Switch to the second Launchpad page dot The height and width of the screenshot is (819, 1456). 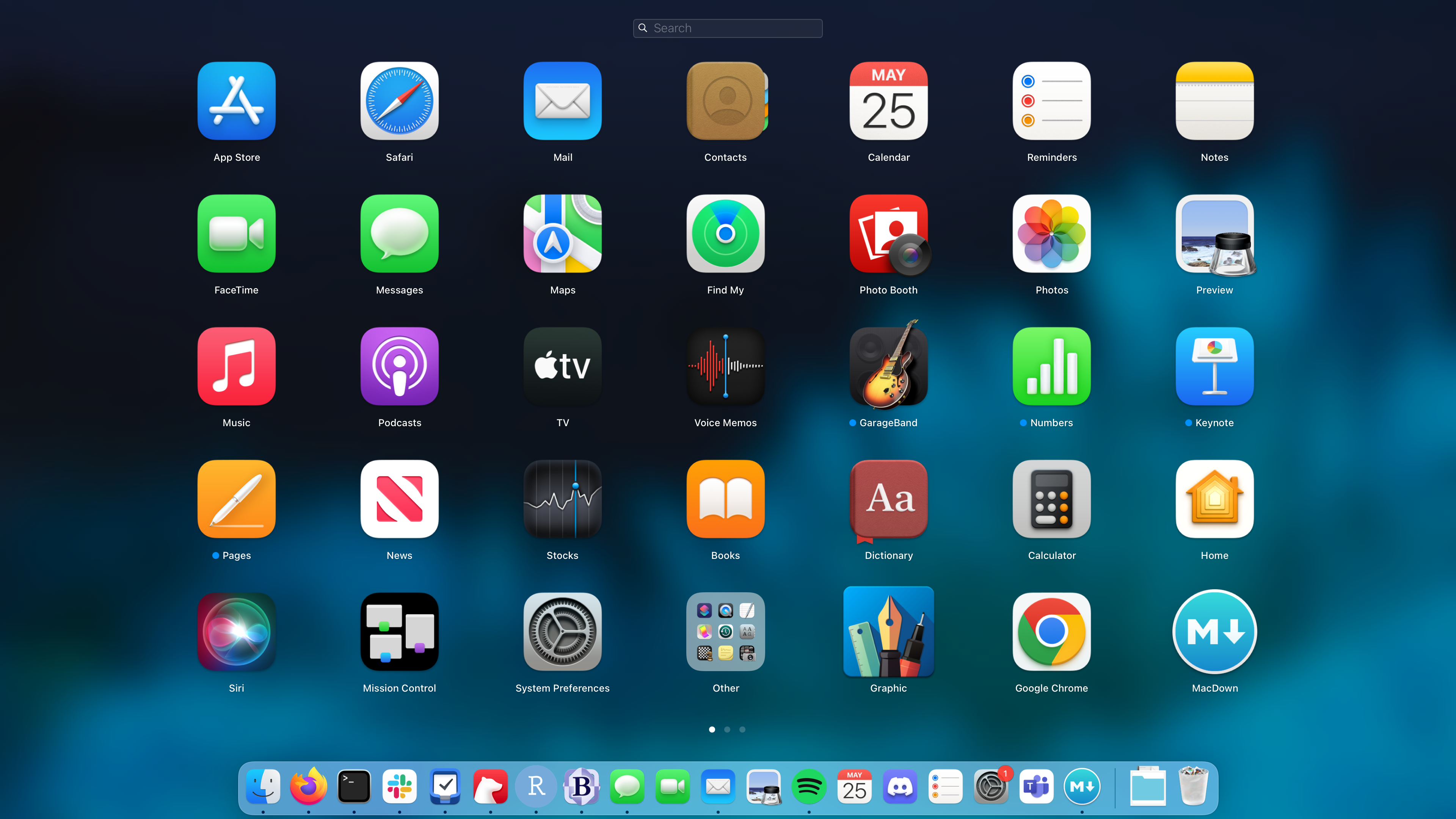click(x=728, y=730)
